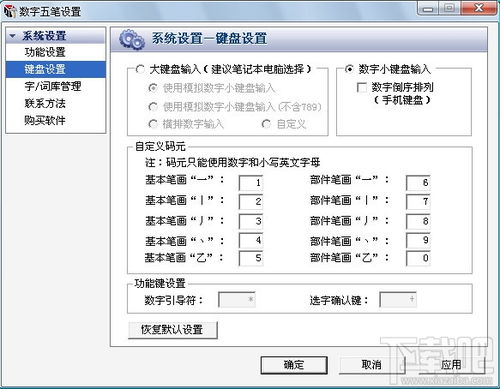Confirm with the 确定 button
Image resolution: width=500 pixels, height=389 pixels.
[x=294, y=365]
